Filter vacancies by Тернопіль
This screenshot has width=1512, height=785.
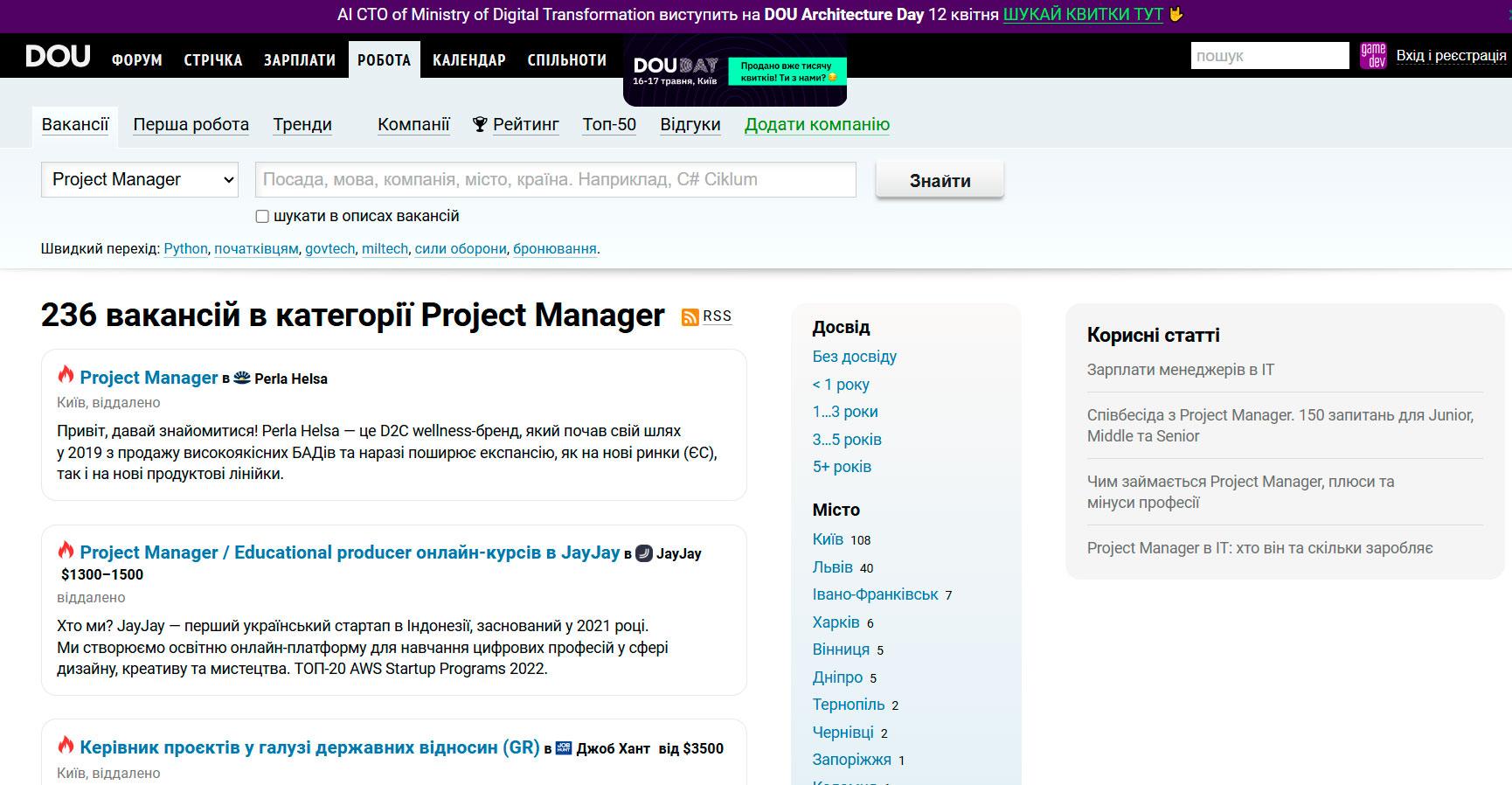click(x=849, y=705)
